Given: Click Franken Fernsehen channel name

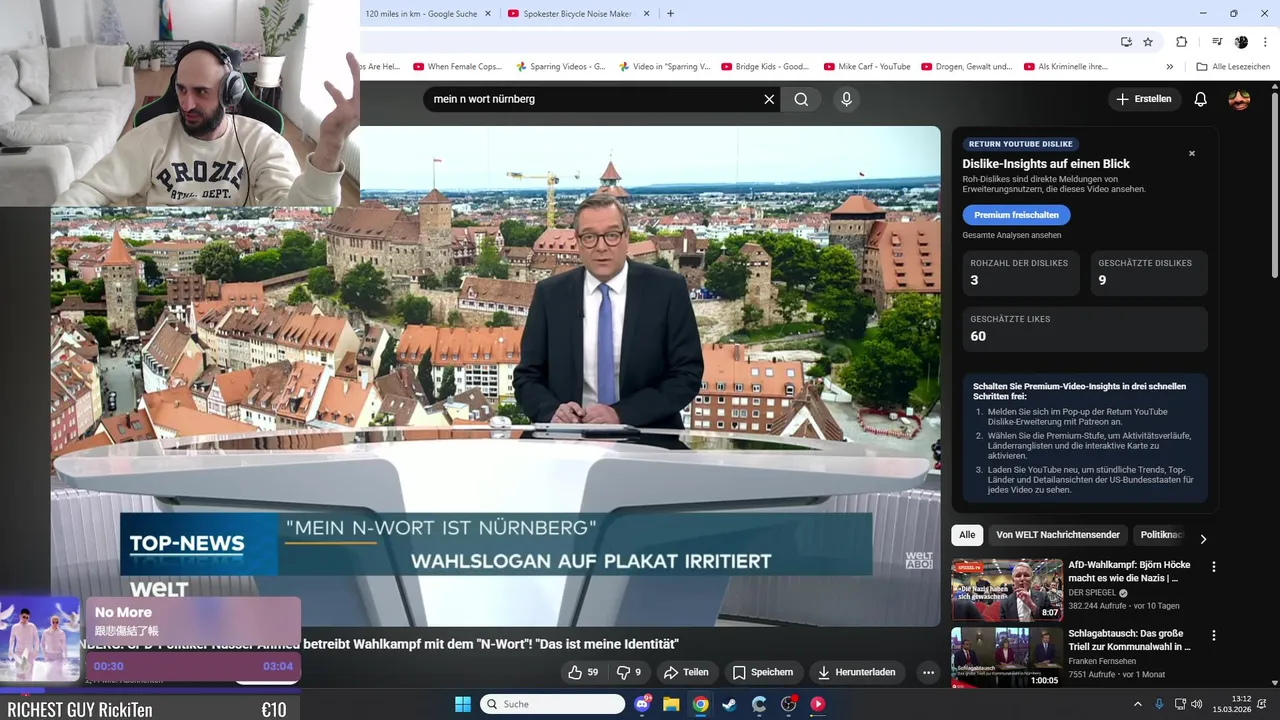Looking at the screenshot, I should coord(1102,661).
